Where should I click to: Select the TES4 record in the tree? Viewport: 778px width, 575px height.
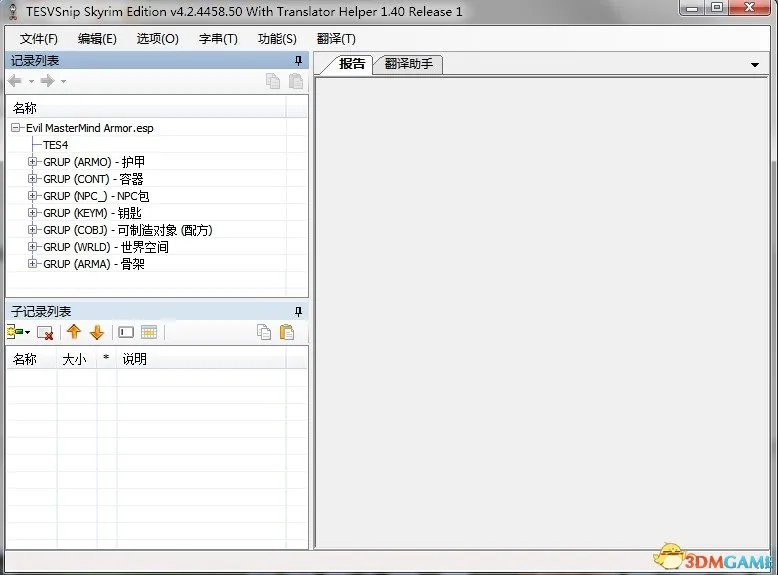point(56,145)
